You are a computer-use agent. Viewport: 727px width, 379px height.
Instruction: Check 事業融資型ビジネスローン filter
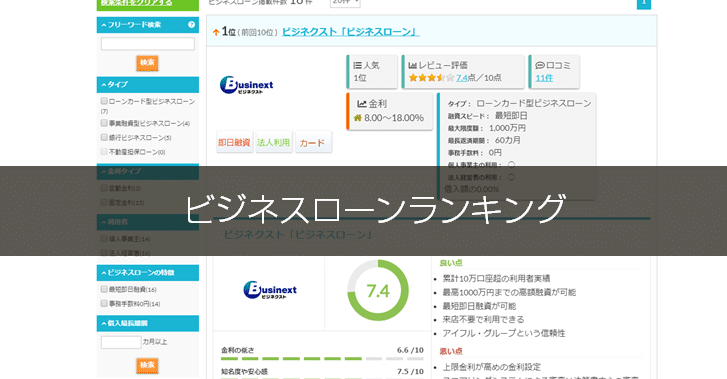[104, 123]
